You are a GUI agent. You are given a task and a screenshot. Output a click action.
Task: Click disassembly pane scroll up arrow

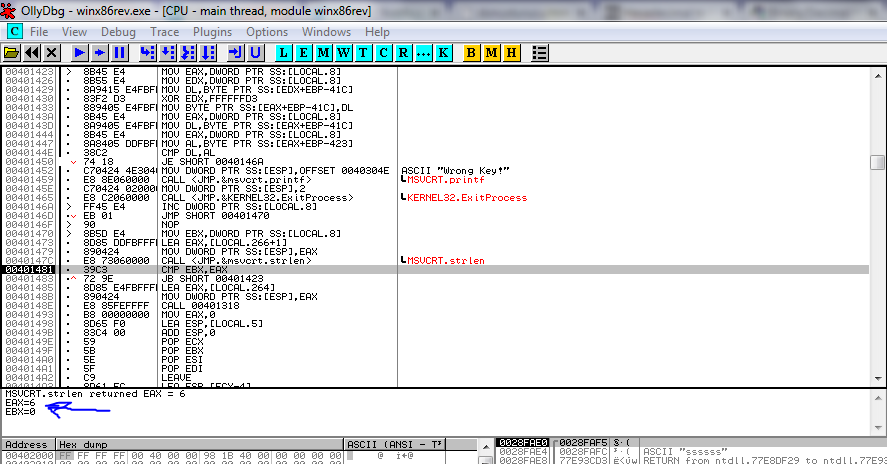pyautogui.click(x=878, y=75)
